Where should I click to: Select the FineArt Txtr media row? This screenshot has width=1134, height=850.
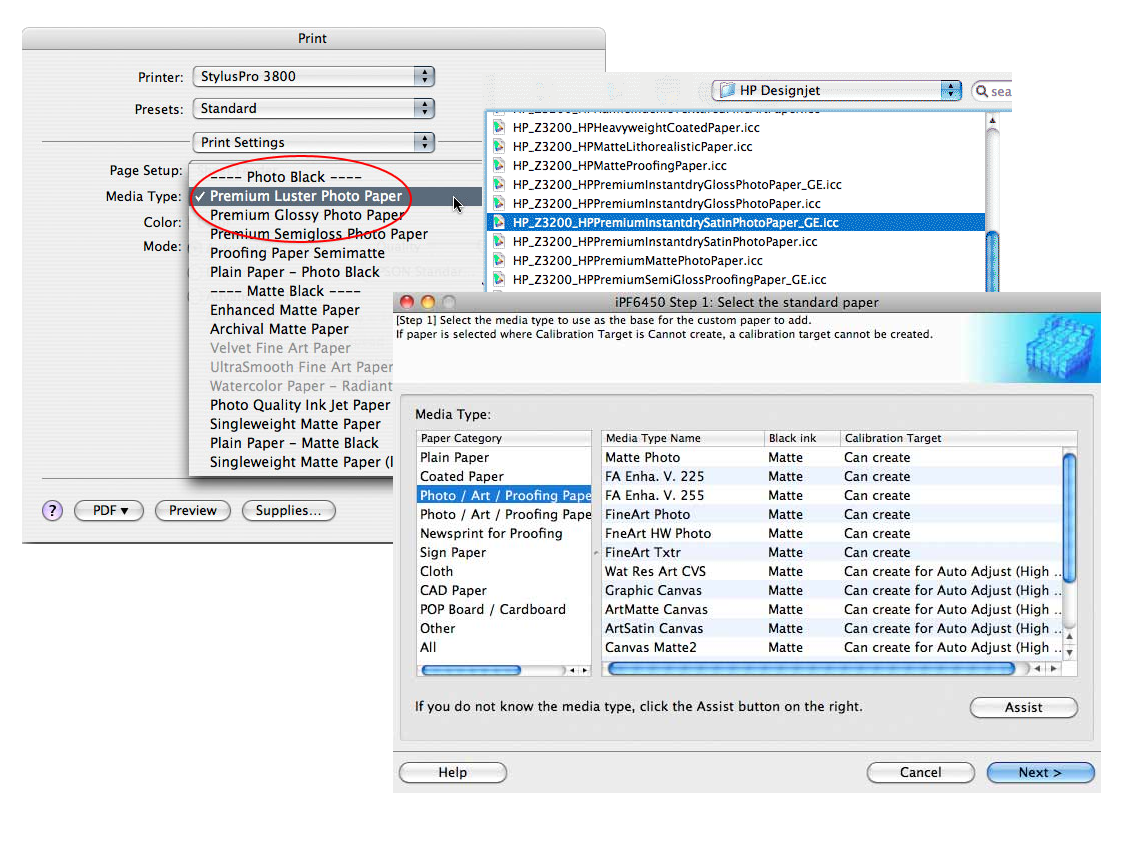click(x=832, y=552)
